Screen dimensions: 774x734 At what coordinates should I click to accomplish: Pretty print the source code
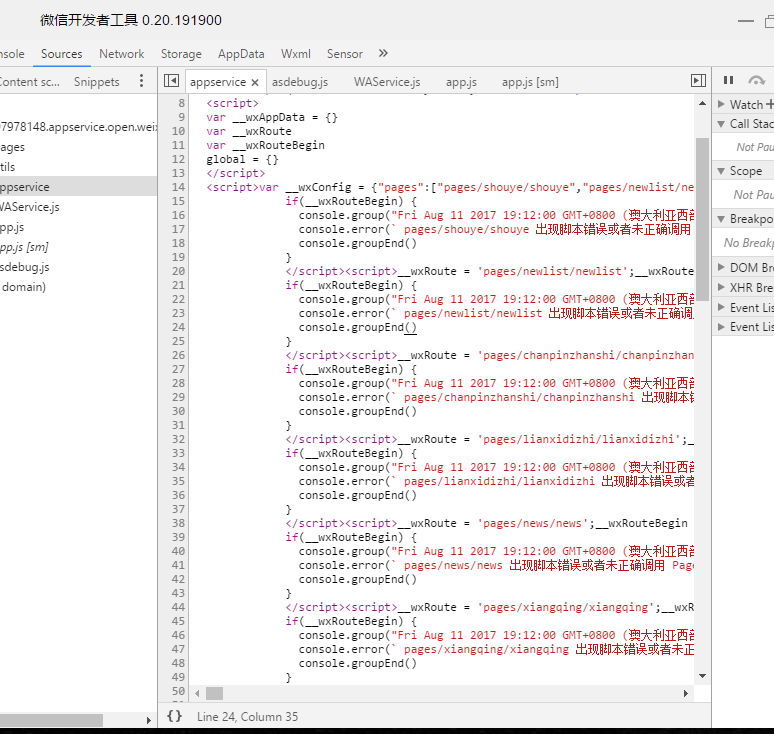[174, 716]
